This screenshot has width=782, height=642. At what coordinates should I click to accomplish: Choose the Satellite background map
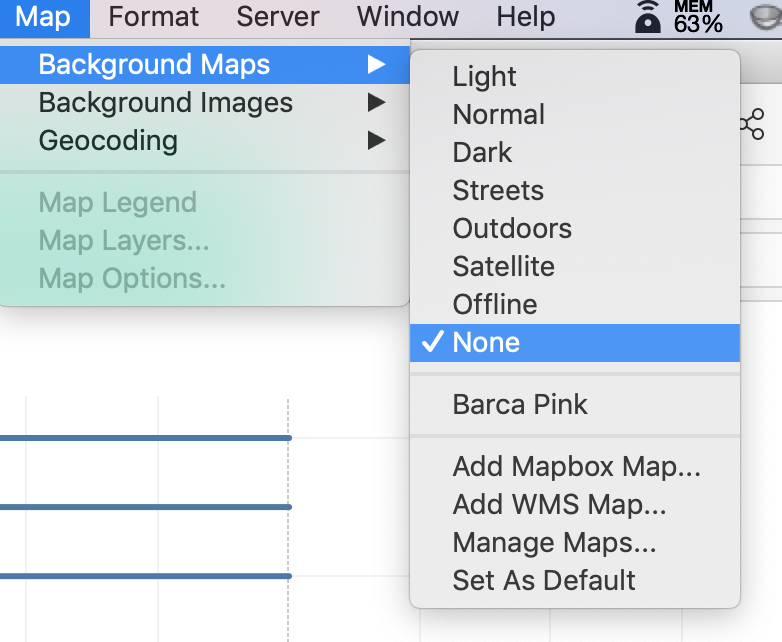(x=503, y=266)
